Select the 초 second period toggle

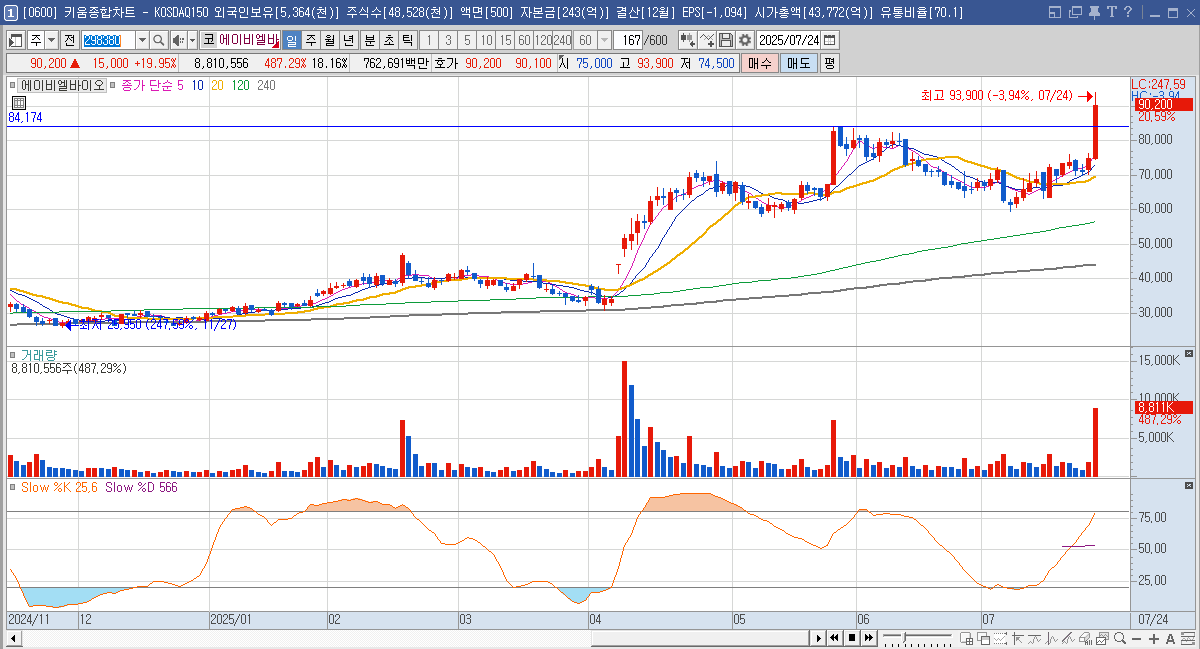click(x=388, y=40)
